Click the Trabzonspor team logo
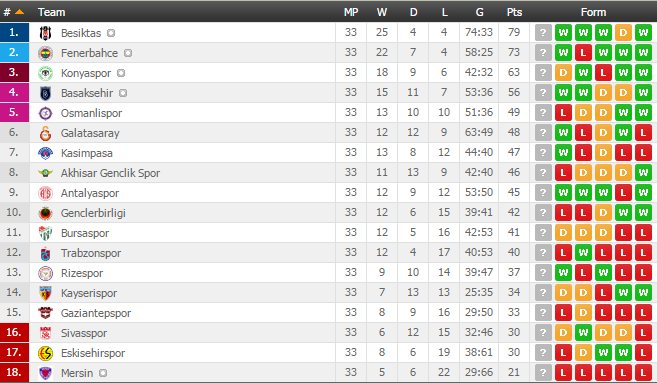The width and height of the screenshot is (657, 383). (x=45, y=254)
